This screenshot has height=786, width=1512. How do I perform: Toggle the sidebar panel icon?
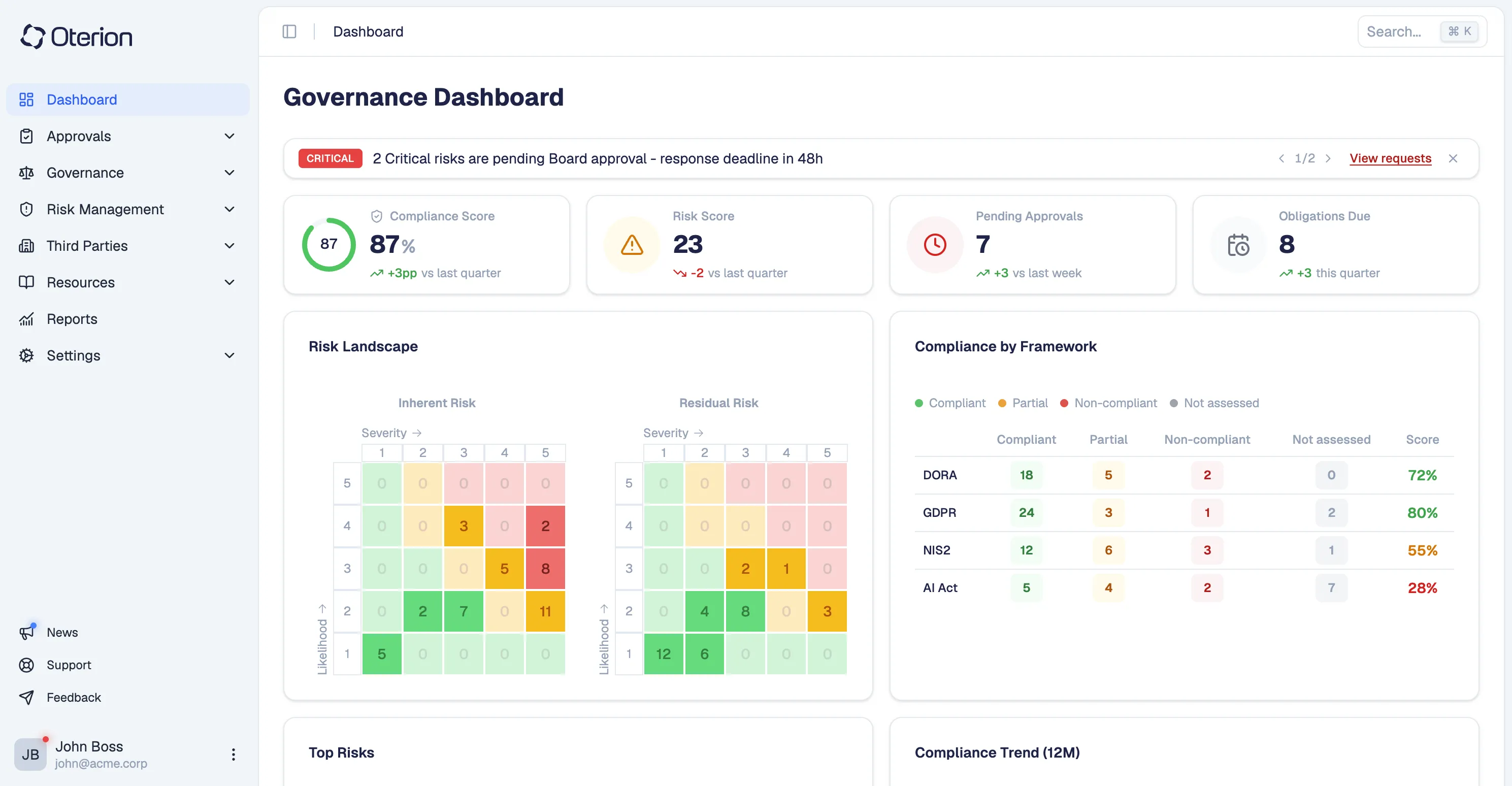tap(289, 31)
